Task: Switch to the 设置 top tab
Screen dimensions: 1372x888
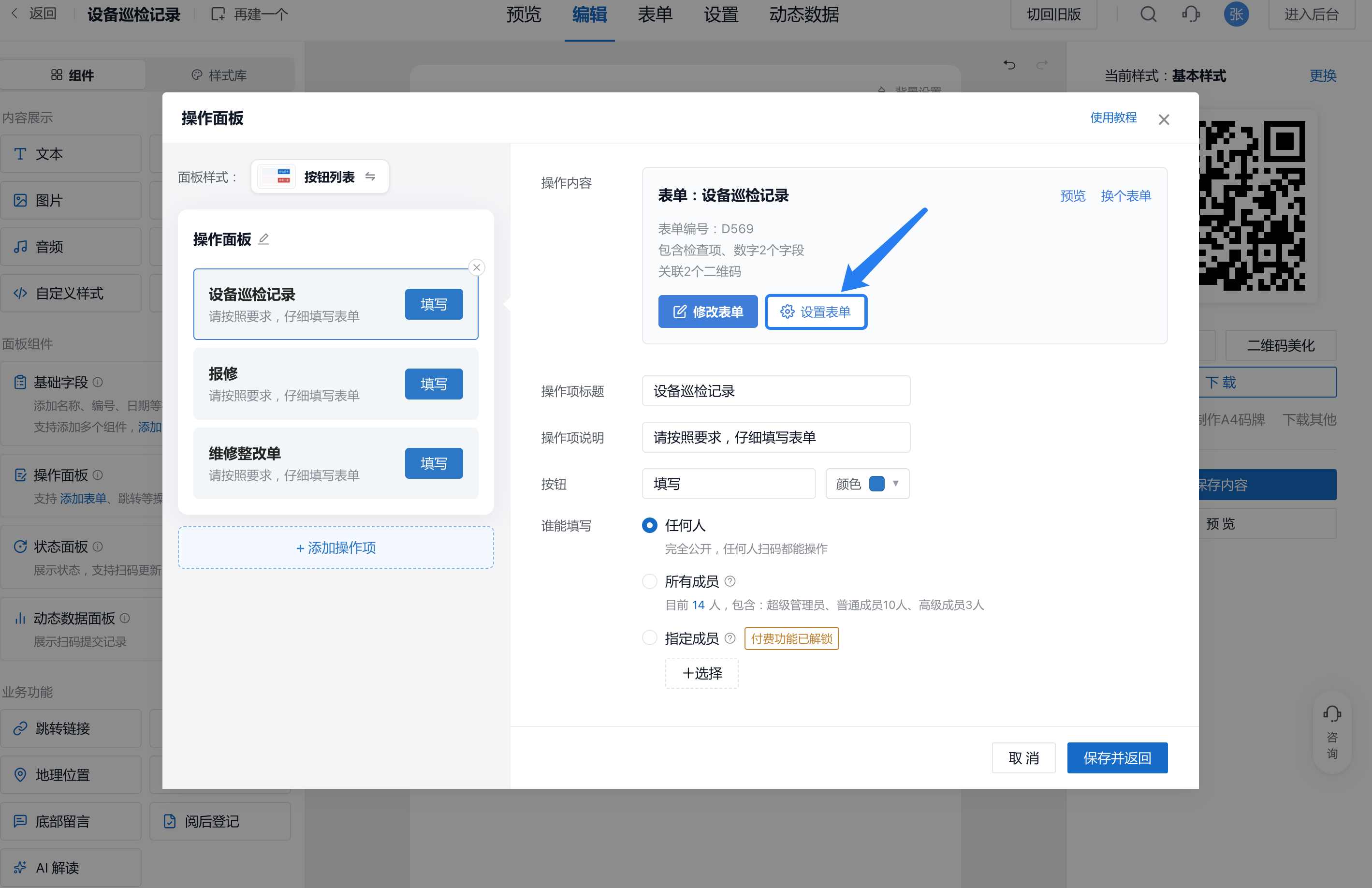Action: tap(721, 15)
